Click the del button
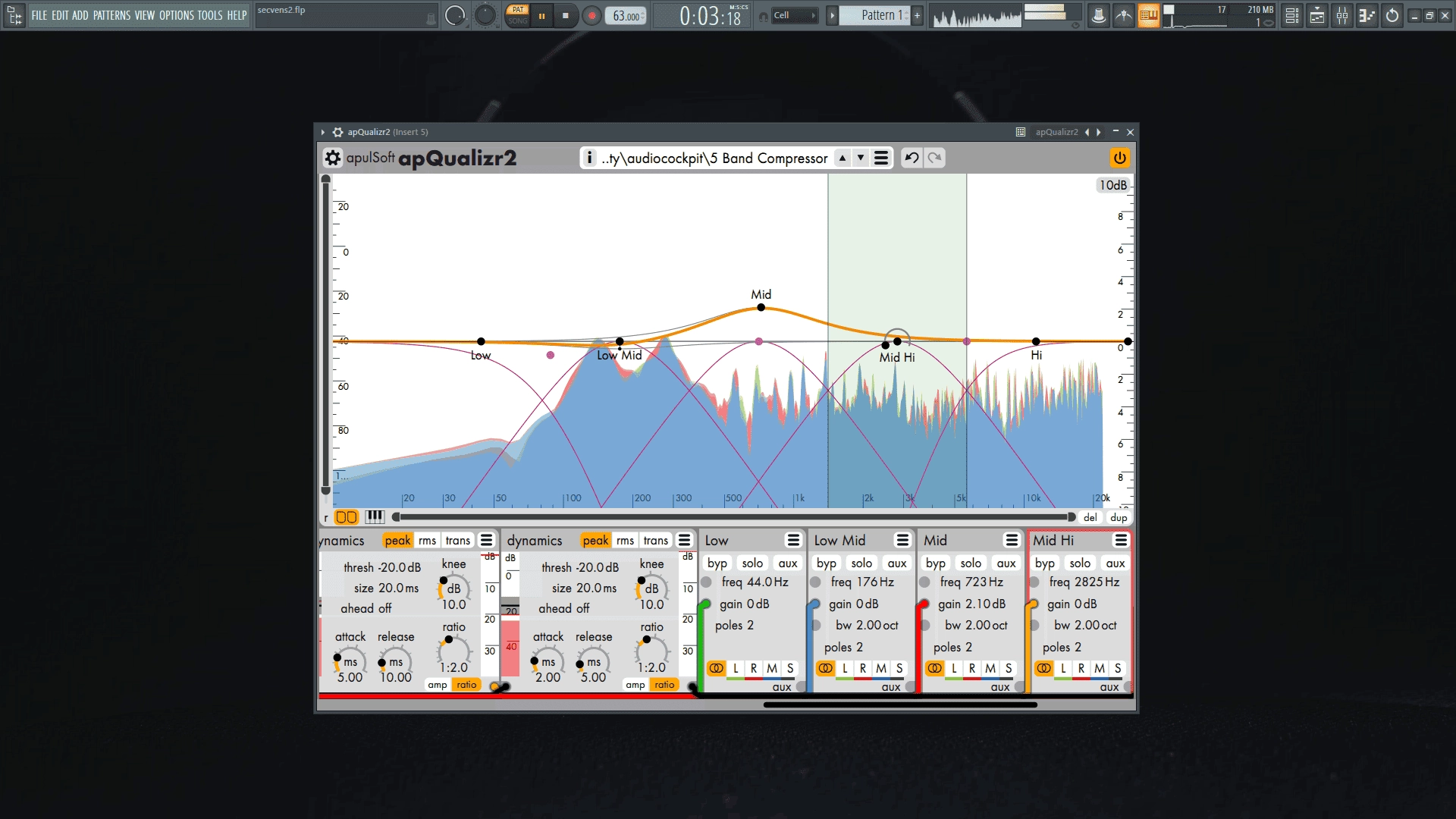Viewport: 1456px width, 819px height. (1090, 517)
